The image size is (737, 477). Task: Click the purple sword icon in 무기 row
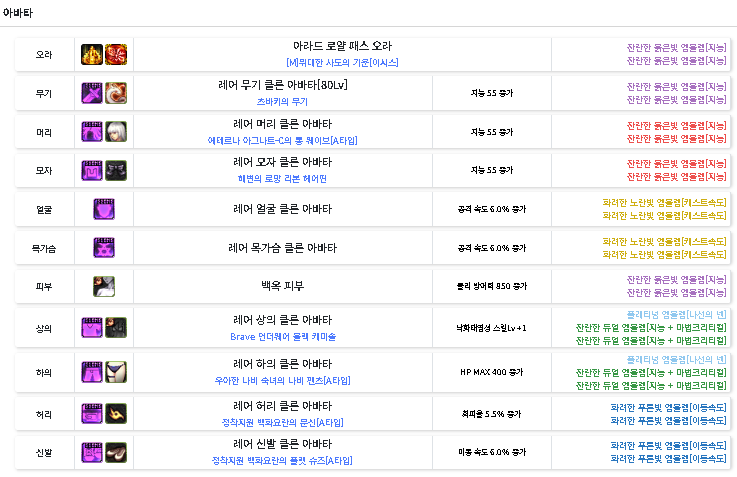(92, 93)
